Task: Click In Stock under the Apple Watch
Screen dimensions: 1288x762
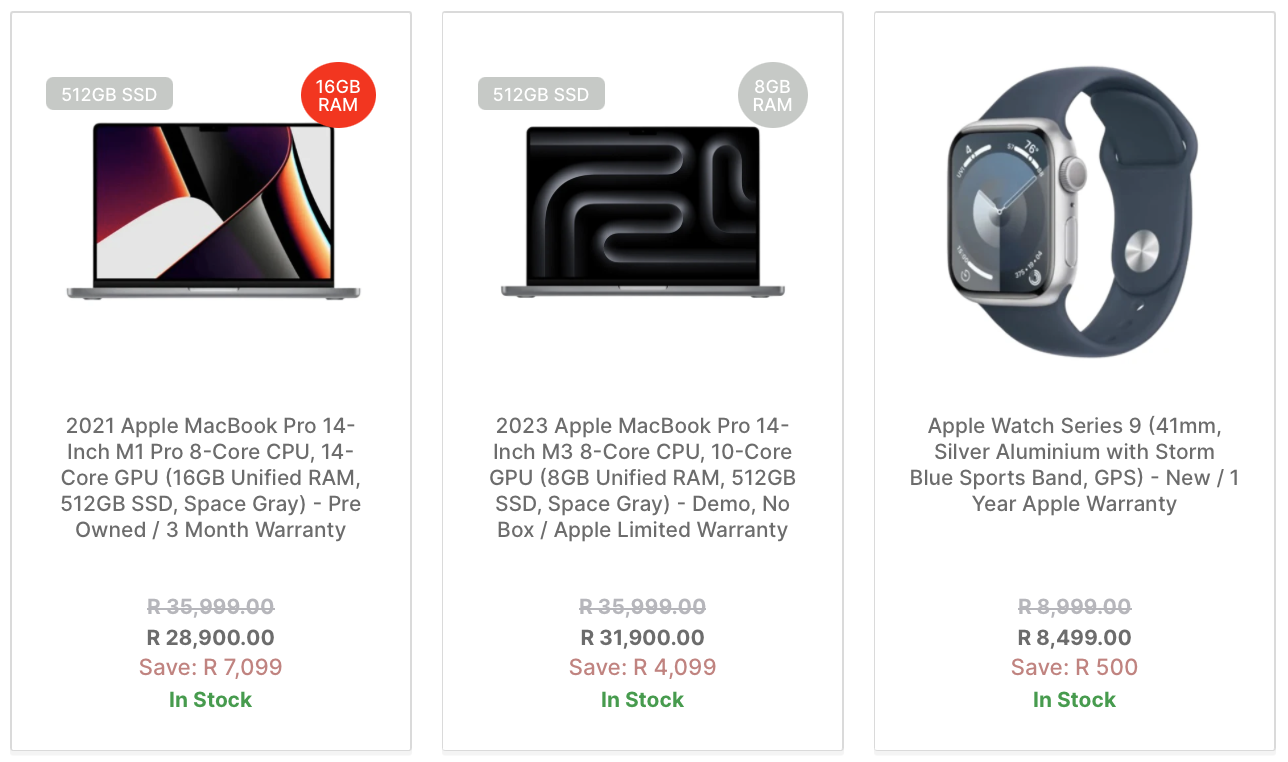Action: [x=1075, y=700]
